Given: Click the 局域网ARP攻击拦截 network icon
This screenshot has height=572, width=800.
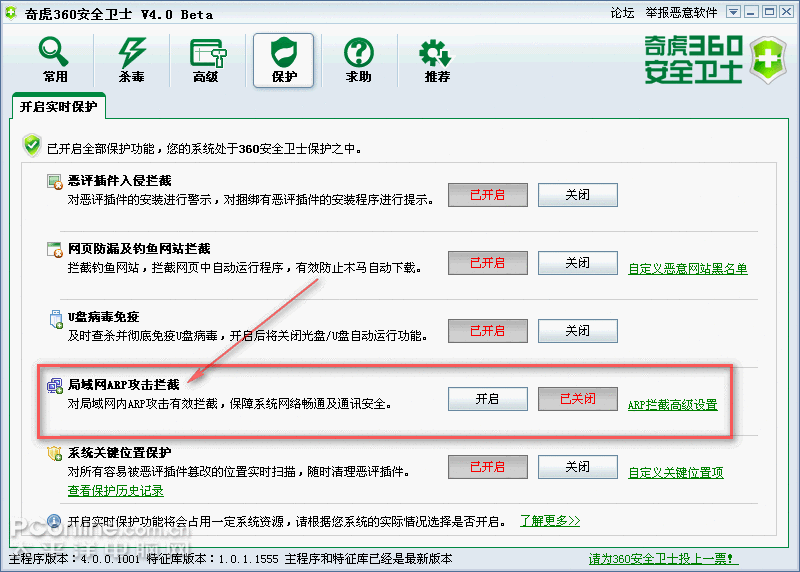Looking at the screenshot, I should 55,386.
